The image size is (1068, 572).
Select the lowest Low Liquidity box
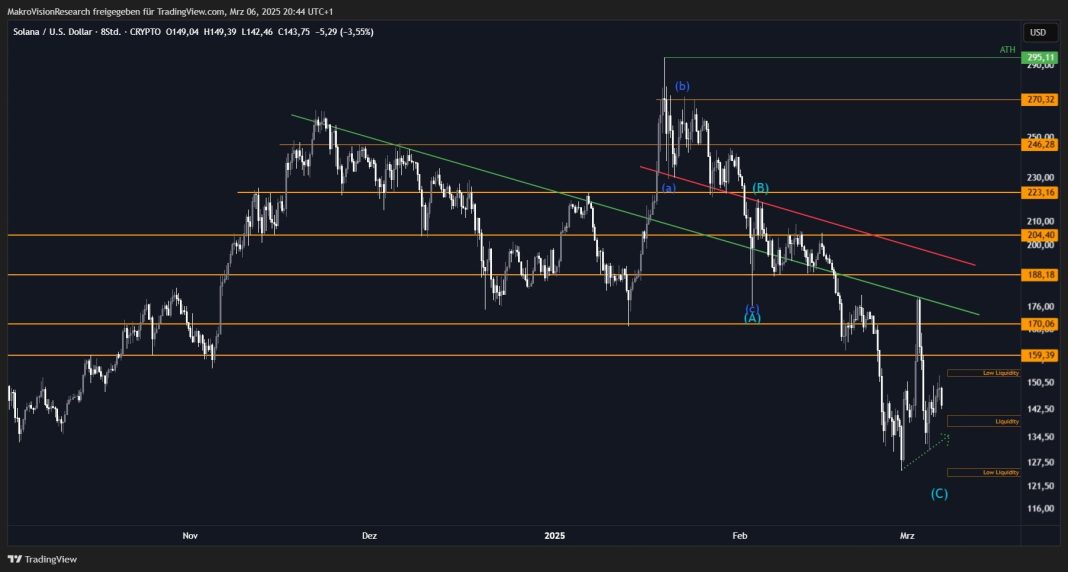click(x=983, y=472)
